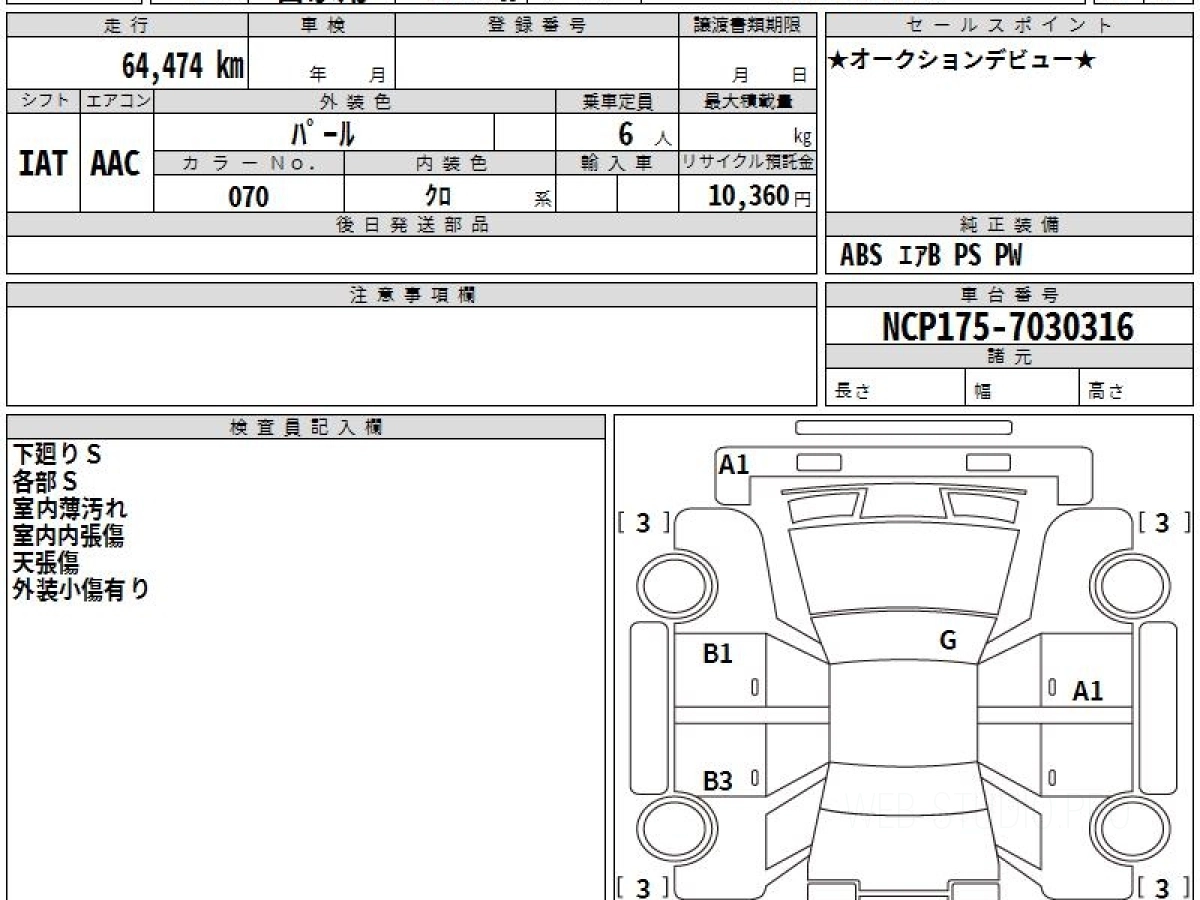Select the セールスポイント heading
1200x900 pixels.
click(1010, 26)
